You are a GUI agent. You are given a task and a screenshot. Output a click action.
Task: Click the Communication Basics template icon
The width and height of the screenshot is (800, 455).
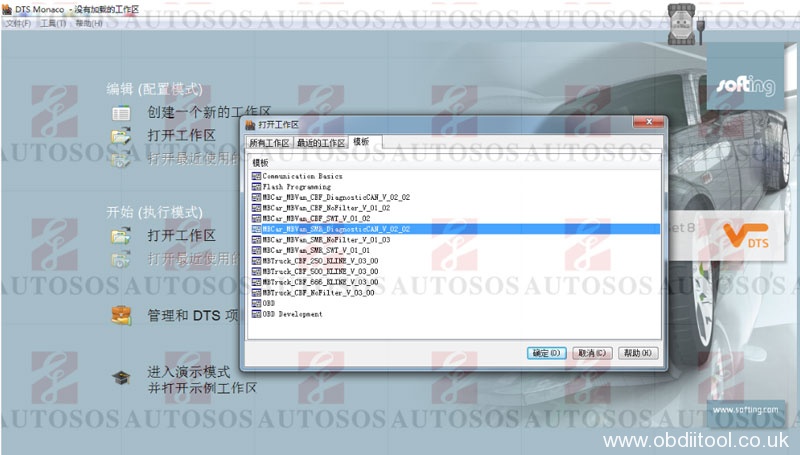[x=256, y=176]
